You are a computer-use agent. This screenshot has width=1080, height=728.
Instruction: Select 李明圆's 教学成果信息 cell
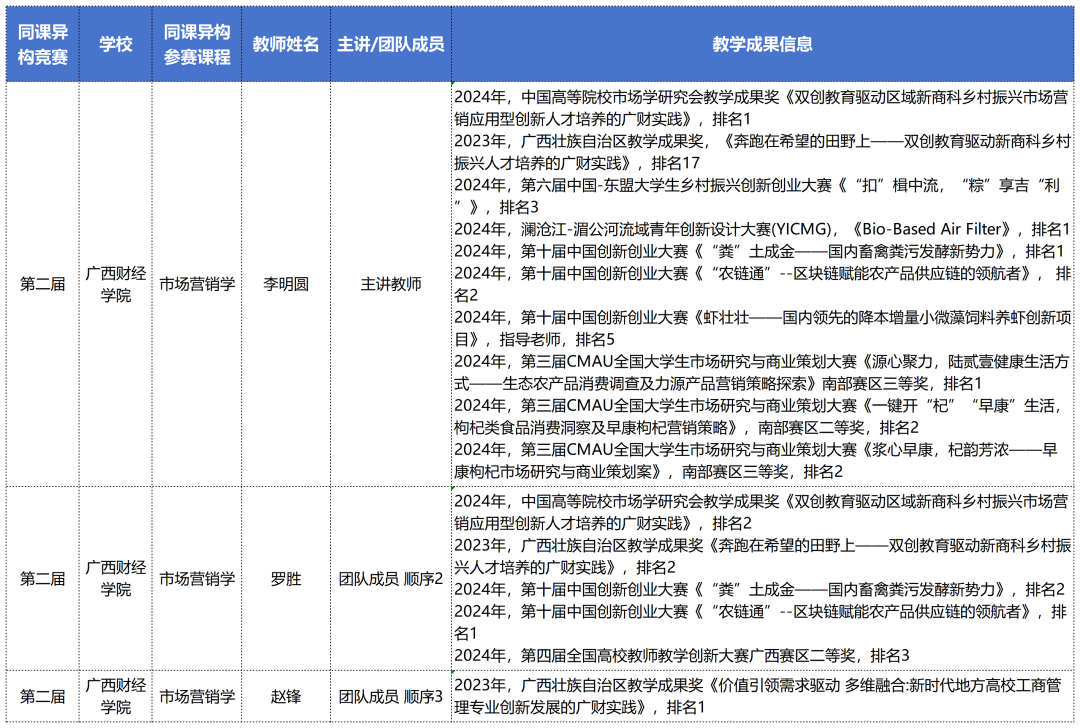point(762,284)
